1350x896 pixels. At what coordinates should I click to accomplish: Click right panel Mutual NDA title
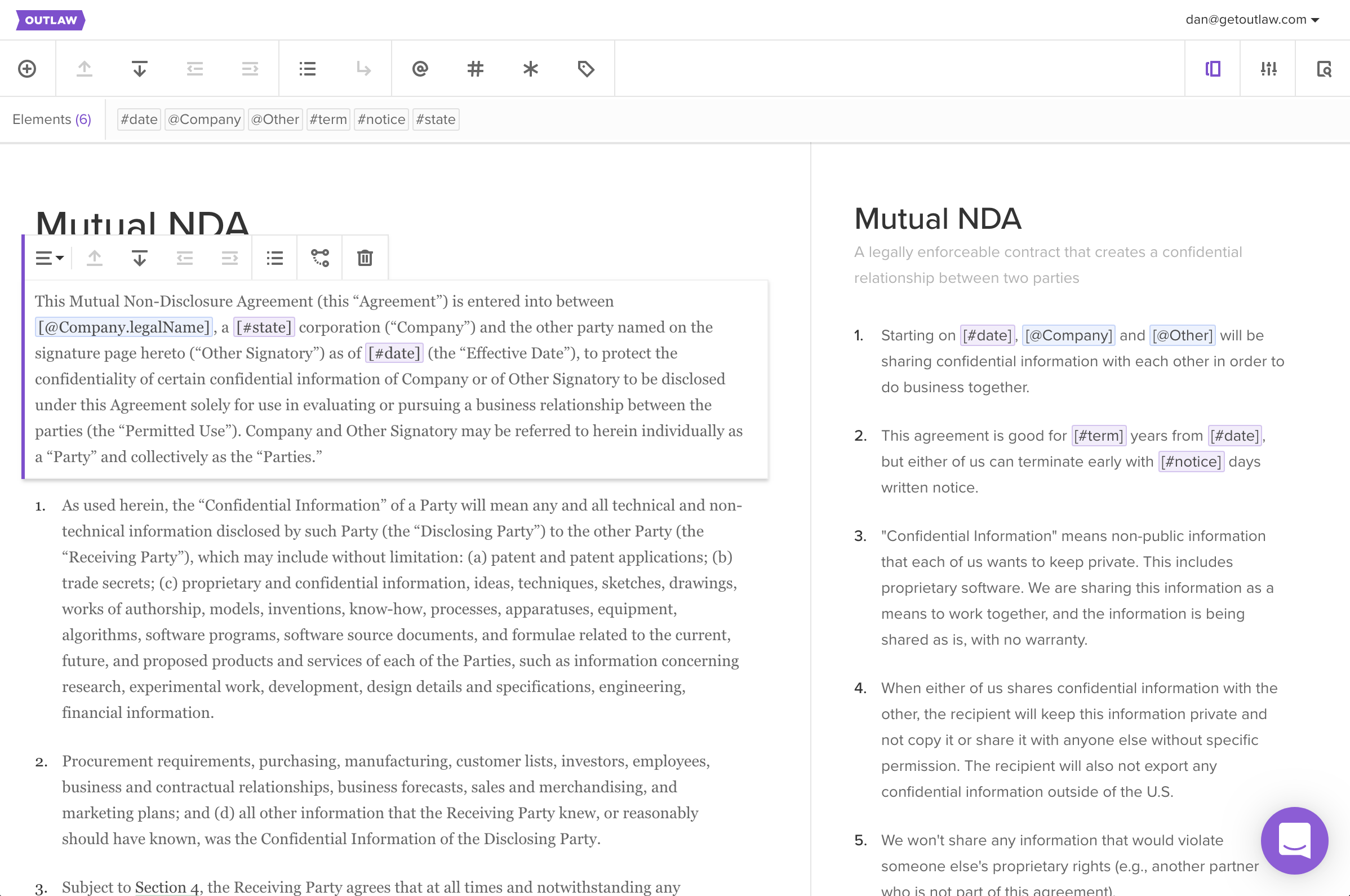point(938,219)
